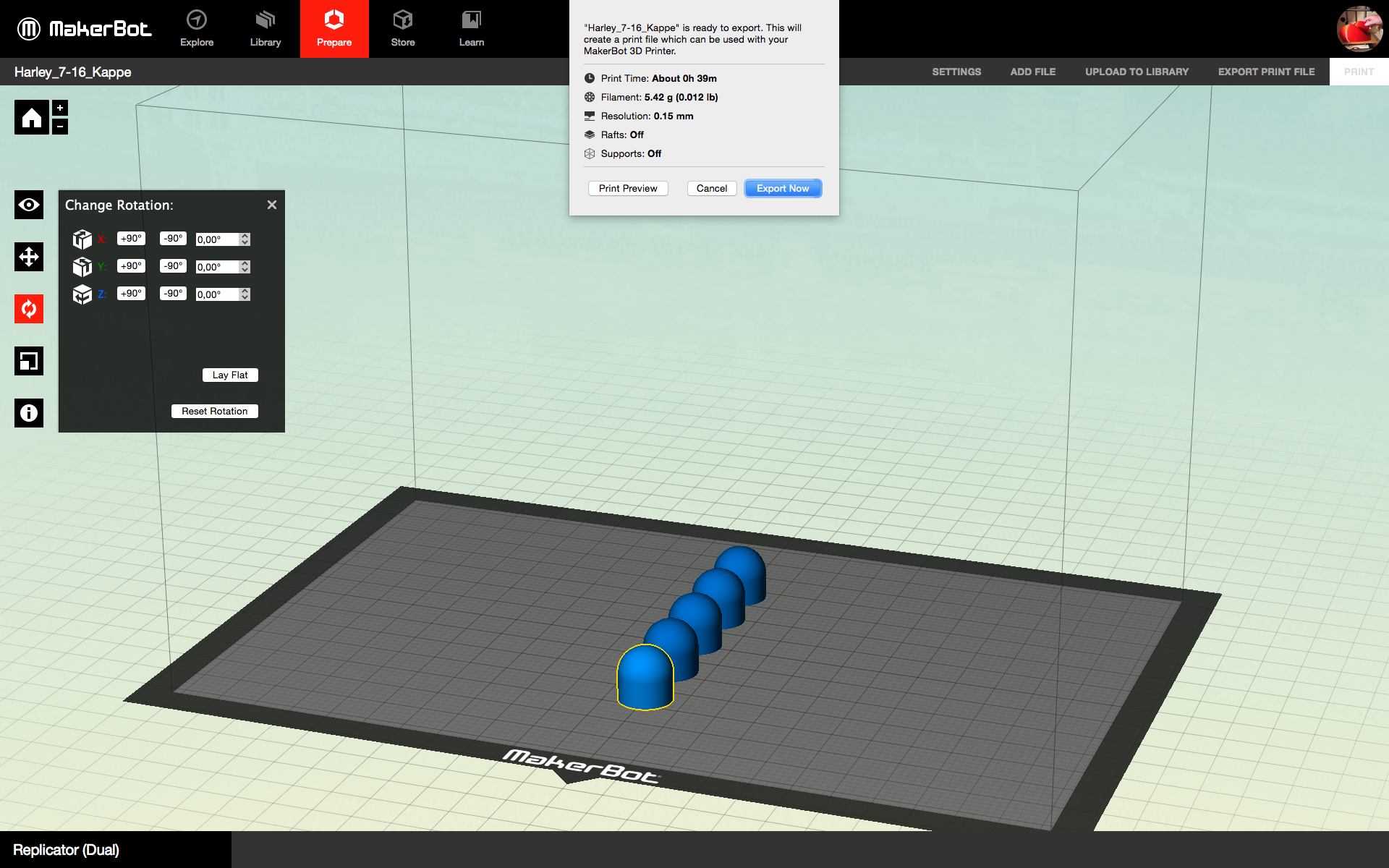Open the Library section

coord(266,29)
